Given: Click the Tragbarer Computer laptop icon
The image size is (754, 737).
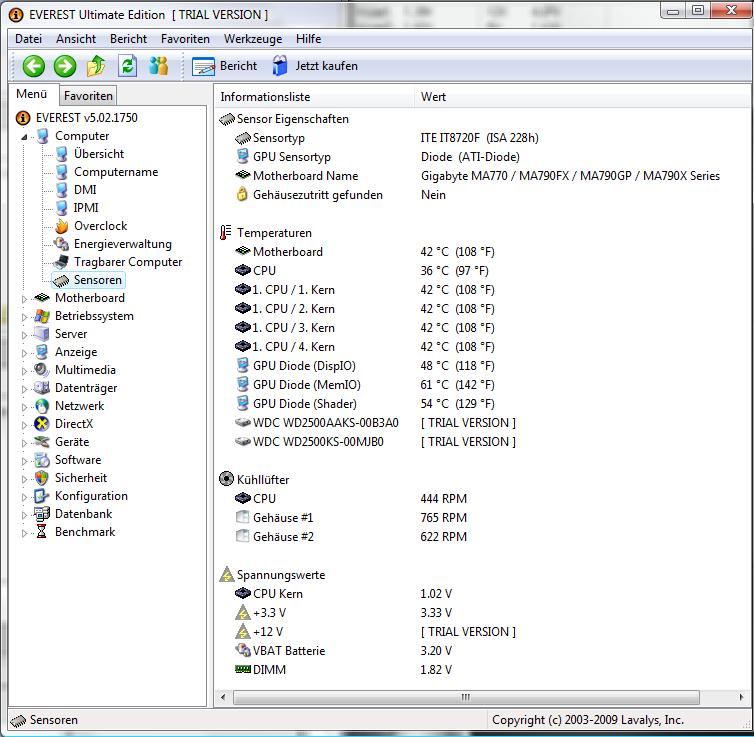Looking at the screenshot, I should (61, 262).
